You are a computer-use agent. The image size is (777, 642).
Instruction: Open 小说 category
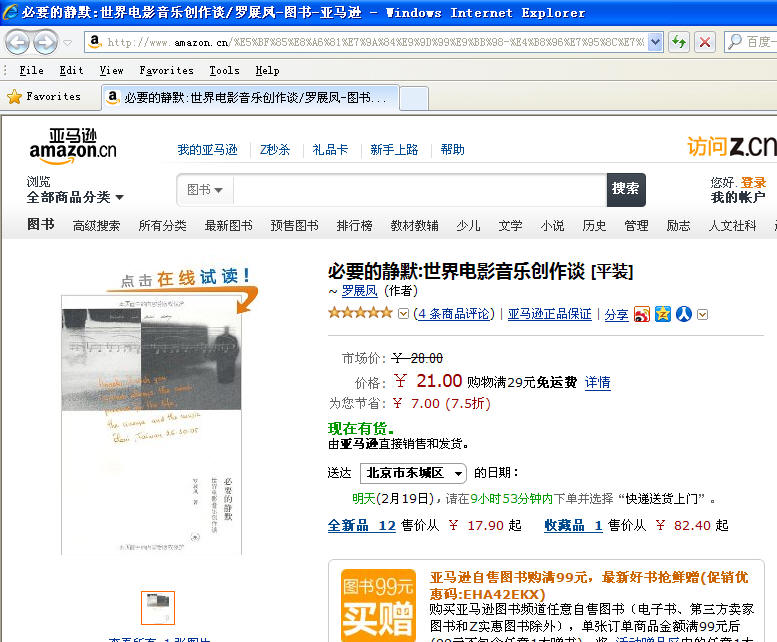[x=553, y=226]
